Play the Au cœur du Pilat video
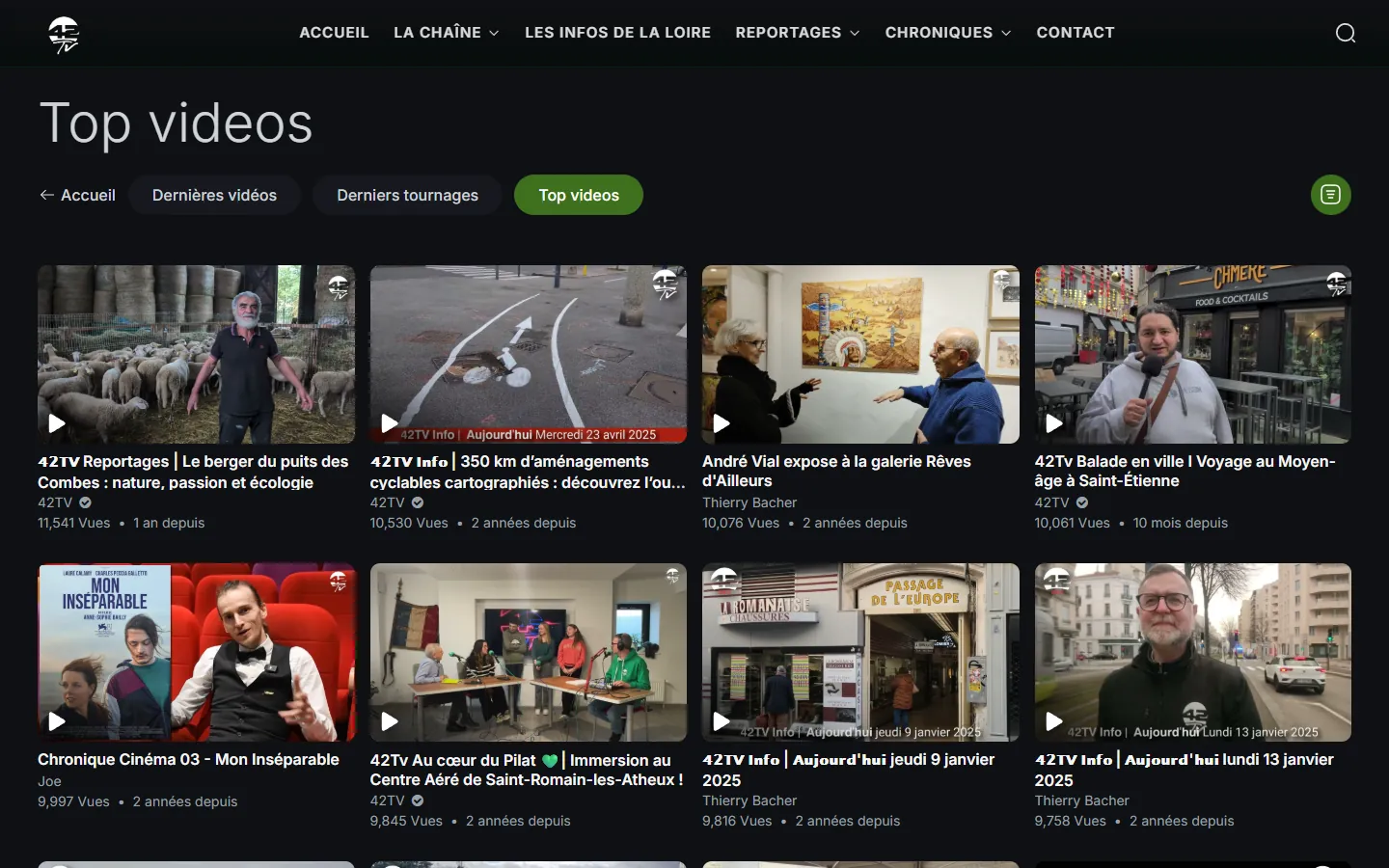The width and height of the screenshot is (1389, 868). click(390, 720)
